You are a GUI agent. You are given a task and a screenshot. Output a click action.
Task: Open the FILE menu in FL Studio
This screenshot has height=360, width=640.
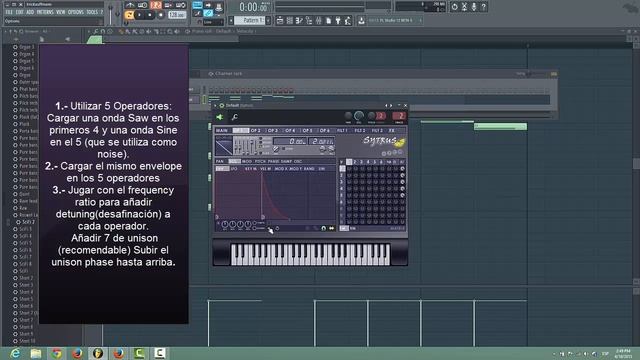pyautogui.click(x=9, y=12)
